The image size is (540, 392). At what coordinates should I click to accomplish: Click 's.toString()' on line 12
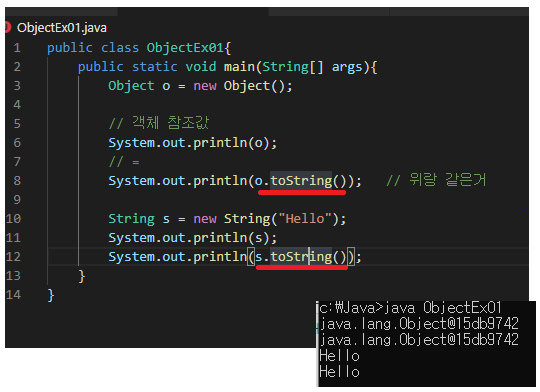[x=300, y=257]
